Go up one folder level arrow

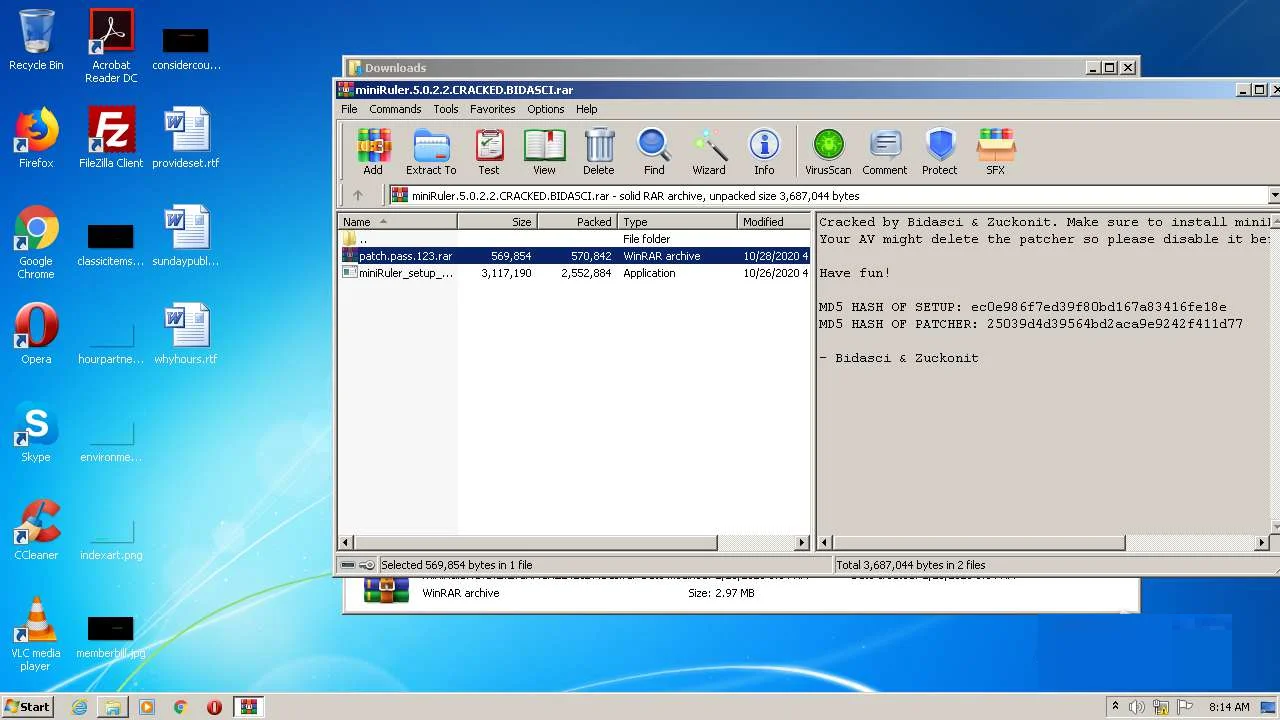coord(358,196)
